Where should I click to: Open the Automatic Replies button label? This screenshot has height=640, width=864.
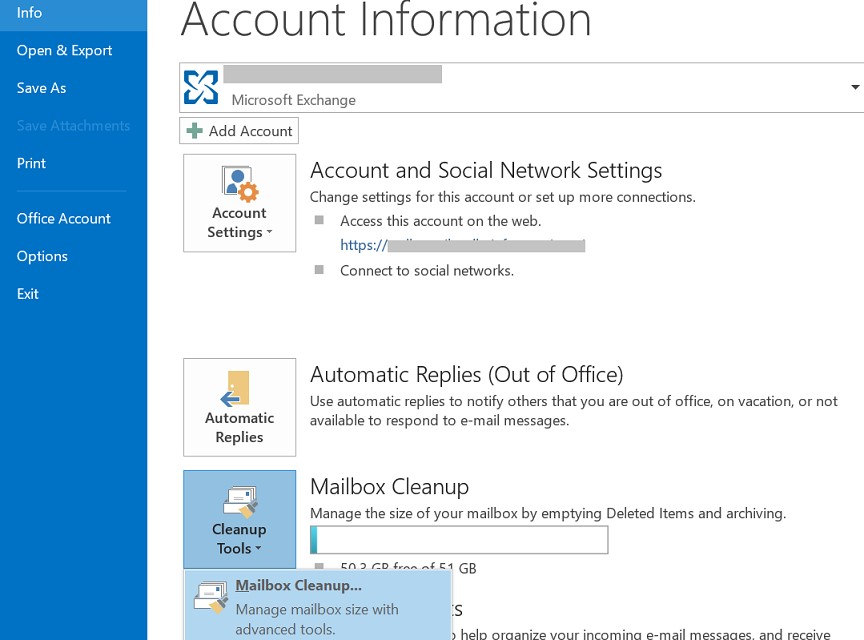click(x=239, y=428)
